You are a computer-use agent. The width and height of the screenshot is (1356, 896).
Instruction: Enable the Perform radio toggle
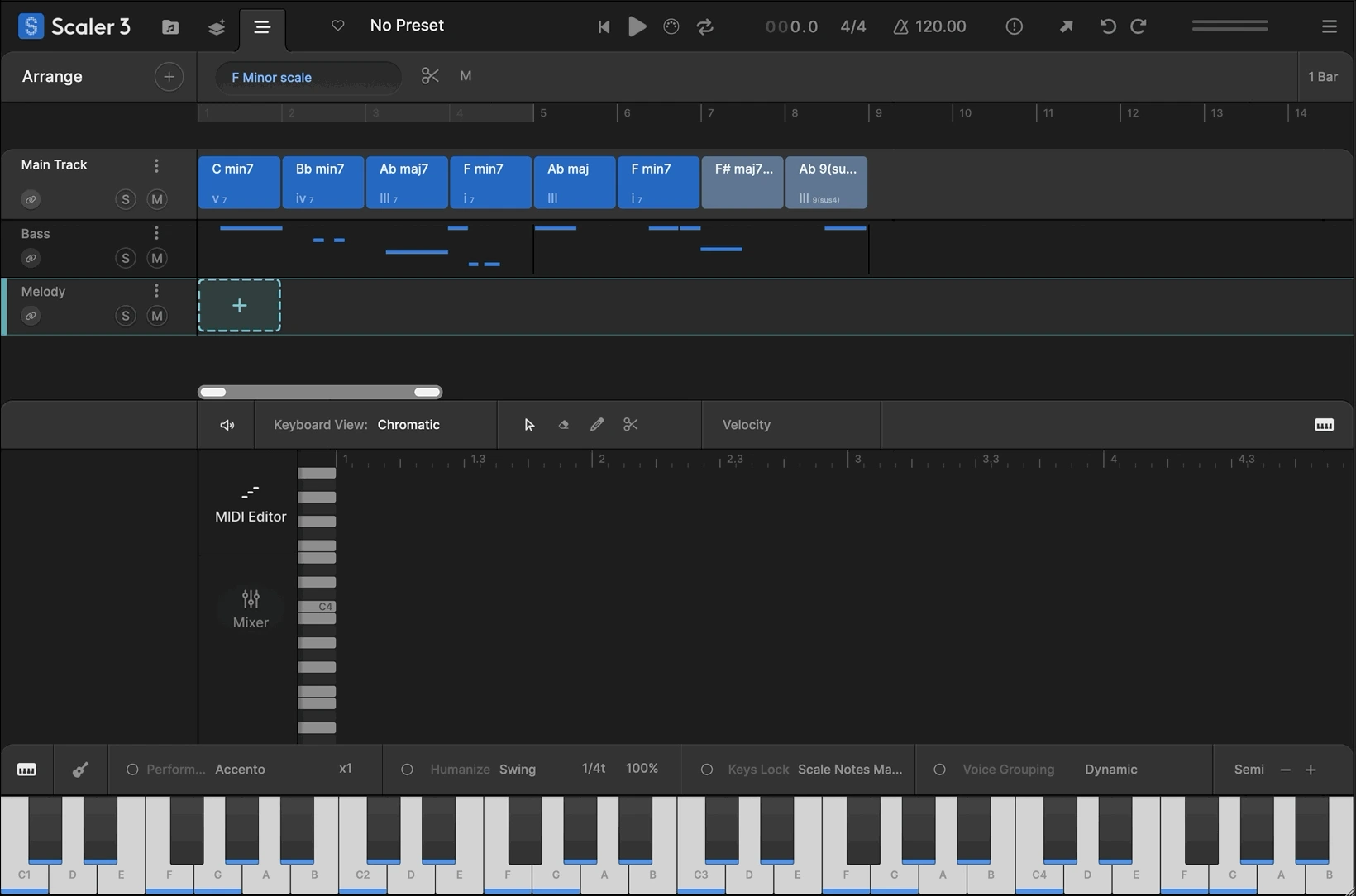click(131, 770)
